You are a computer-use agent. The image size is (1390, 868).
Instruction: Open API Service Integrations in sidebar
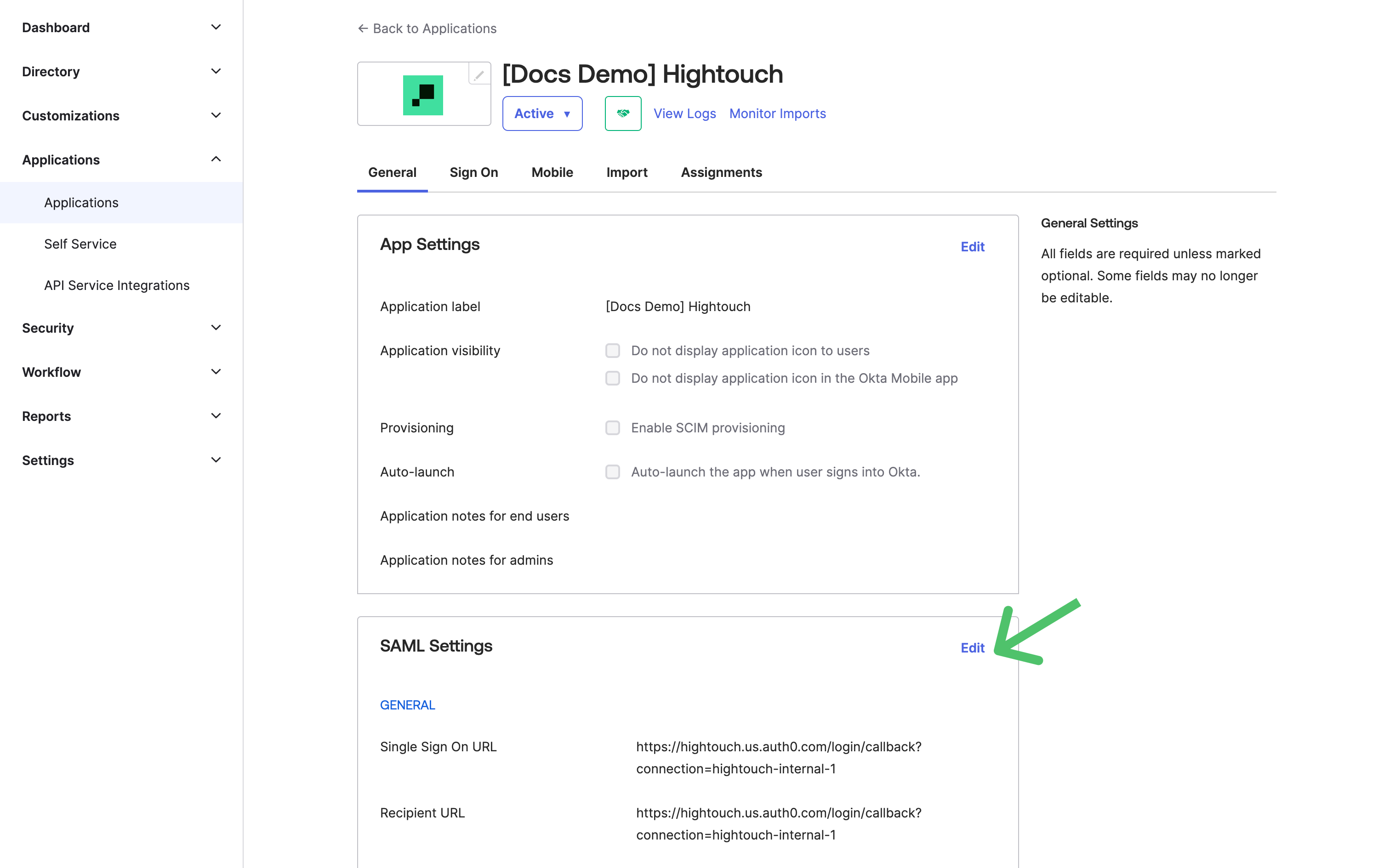117,285
